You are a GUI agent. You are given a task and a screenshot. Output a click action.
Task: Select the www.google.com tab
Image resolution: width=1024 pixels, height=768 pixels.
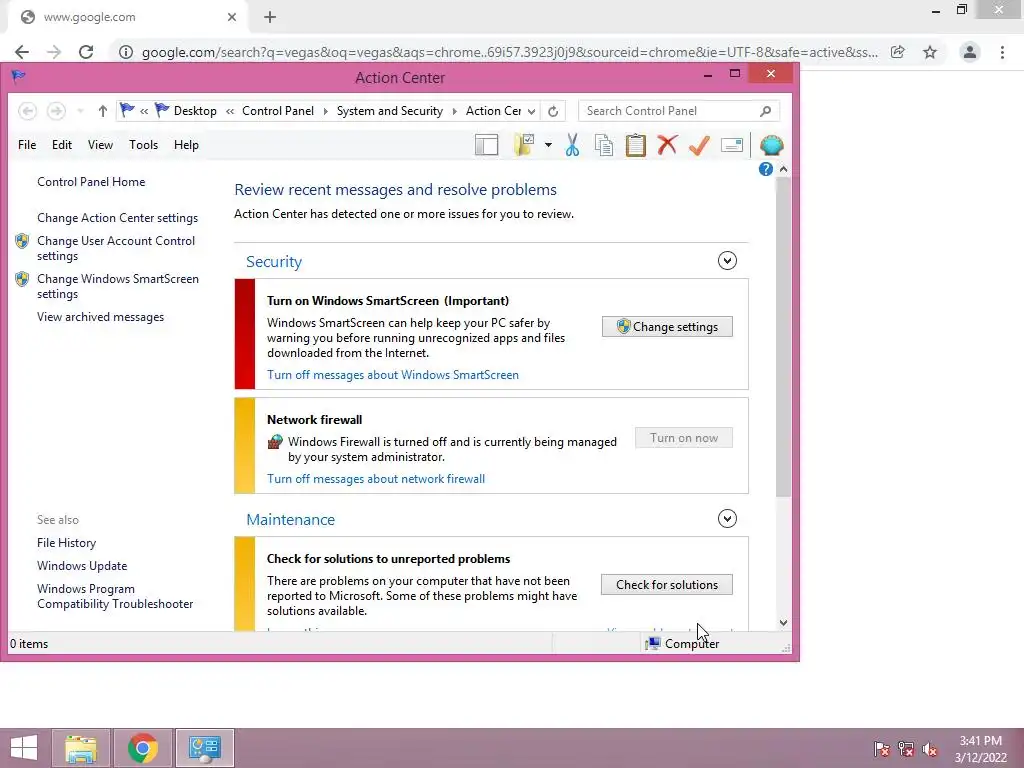coord(127,18)
